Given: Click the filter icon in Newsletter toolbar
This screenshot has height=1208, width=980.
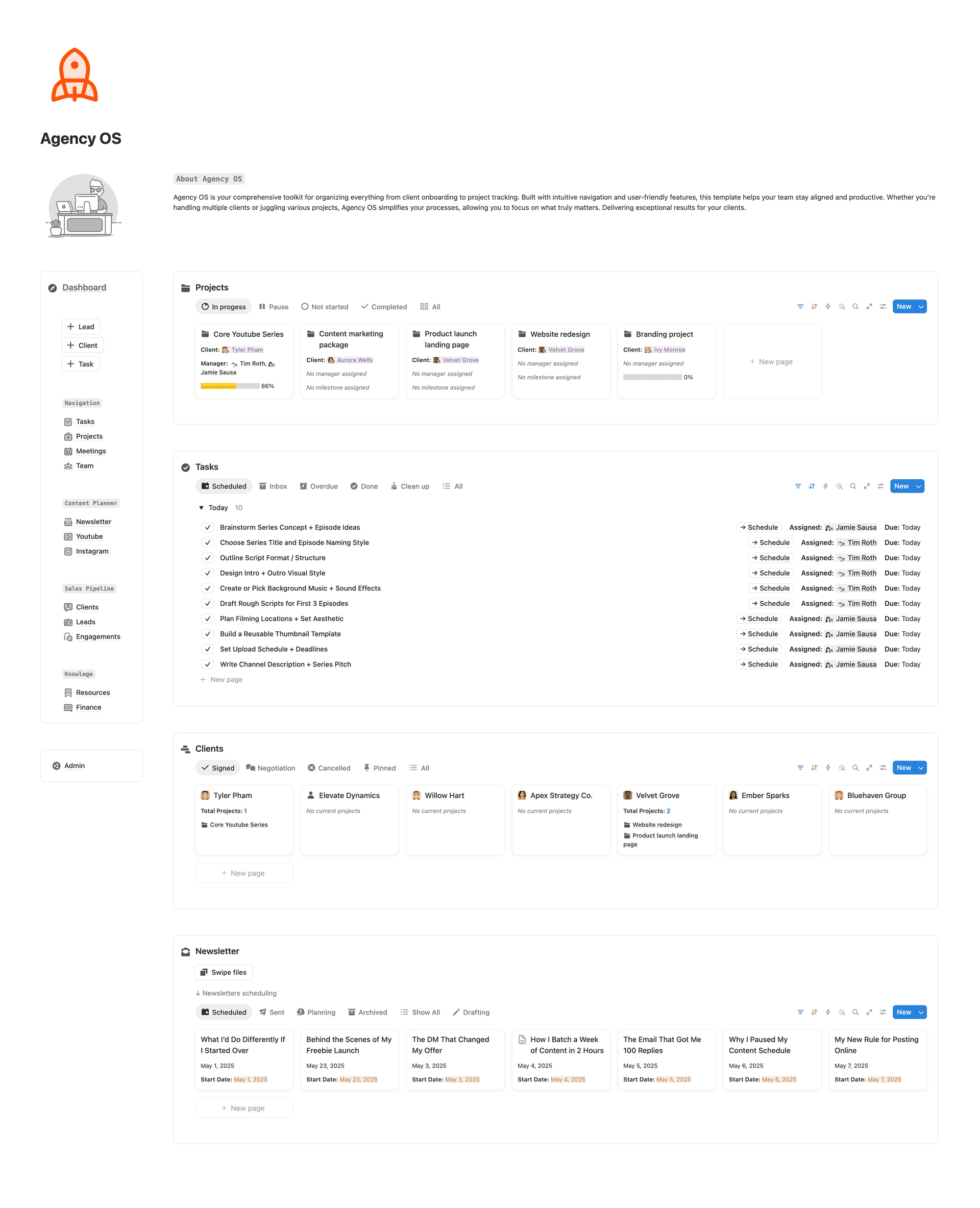Looking at the screenshot, I should (x=800, y=1012).
